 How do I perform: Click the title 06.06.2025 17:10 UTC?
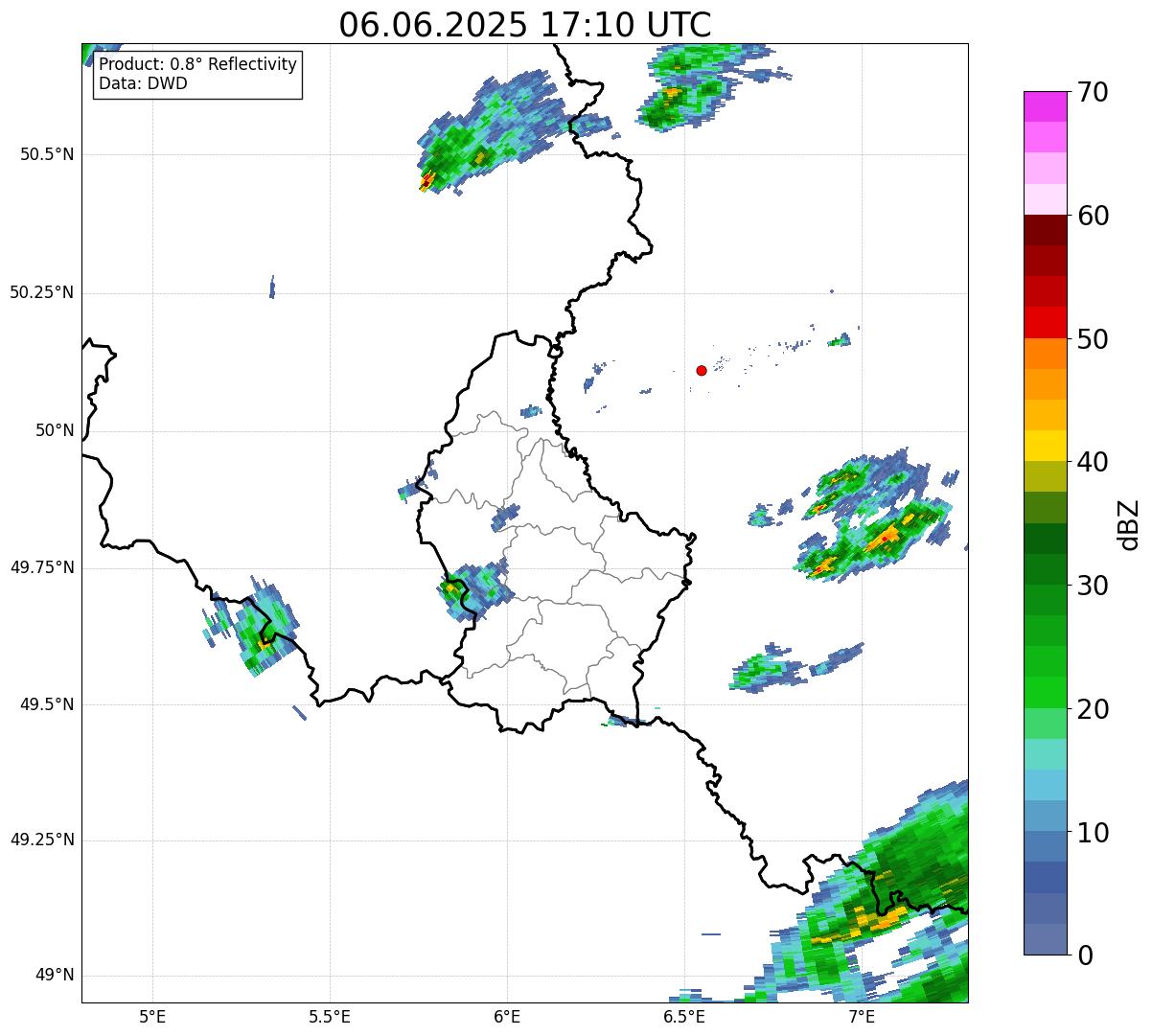(525, 24)
